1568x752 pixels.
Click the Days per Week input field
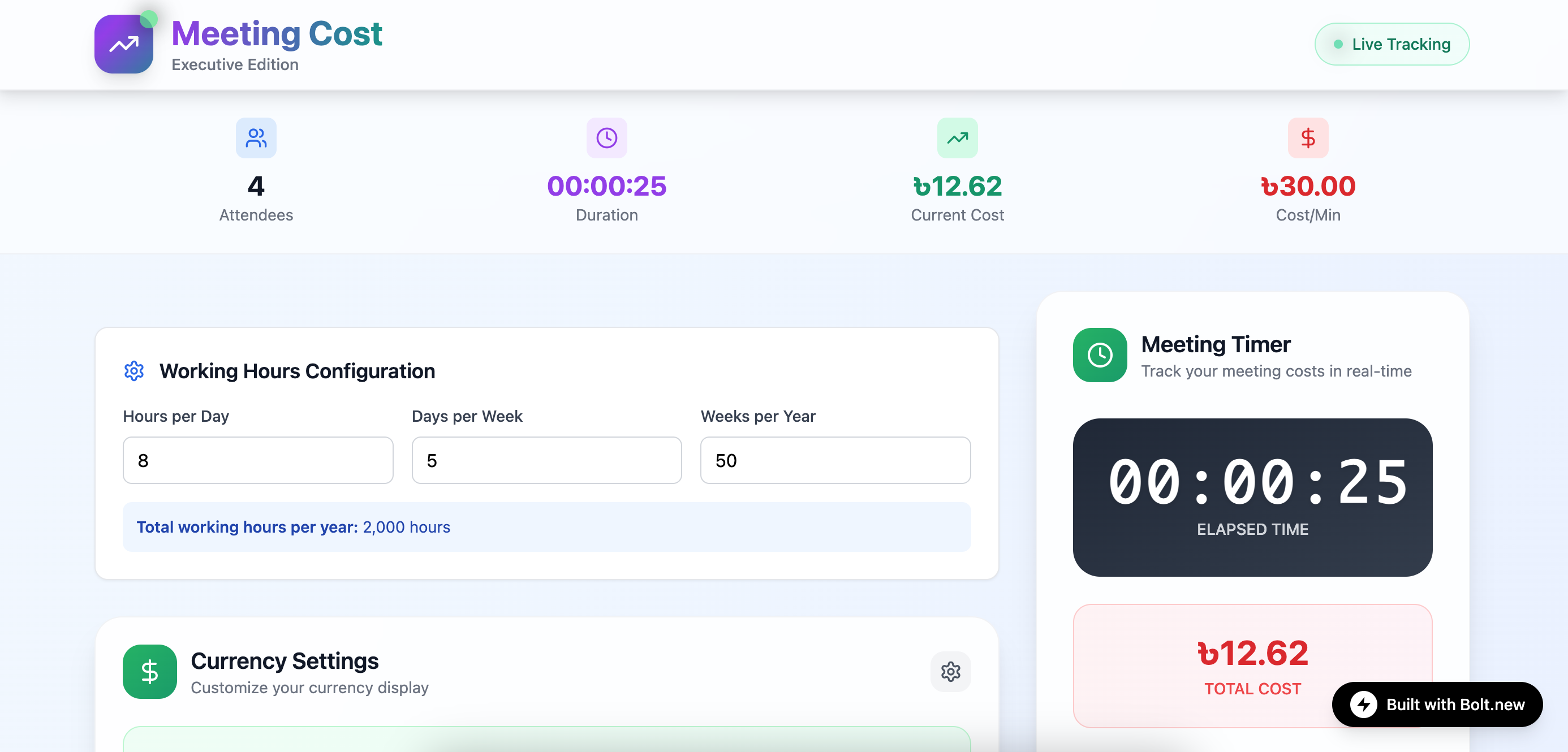tap(546, 461)
